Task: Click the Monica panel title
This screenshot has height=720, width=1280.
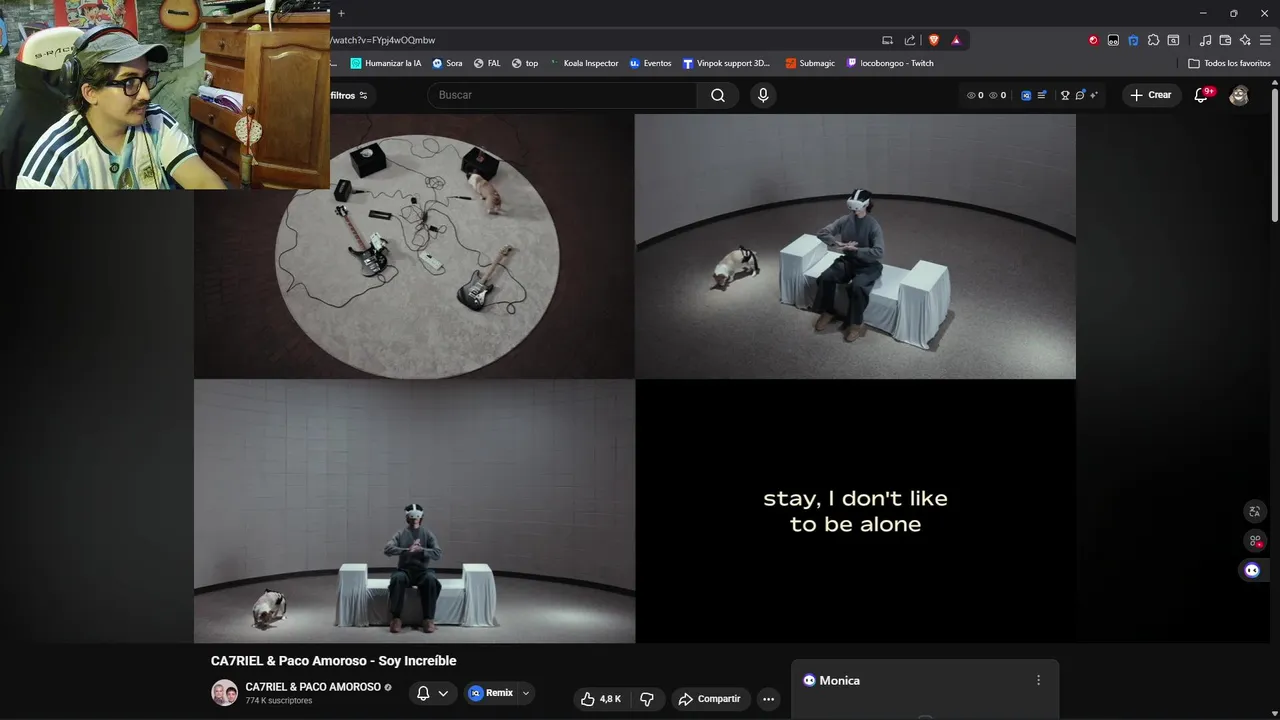Action: coord(839,680)
